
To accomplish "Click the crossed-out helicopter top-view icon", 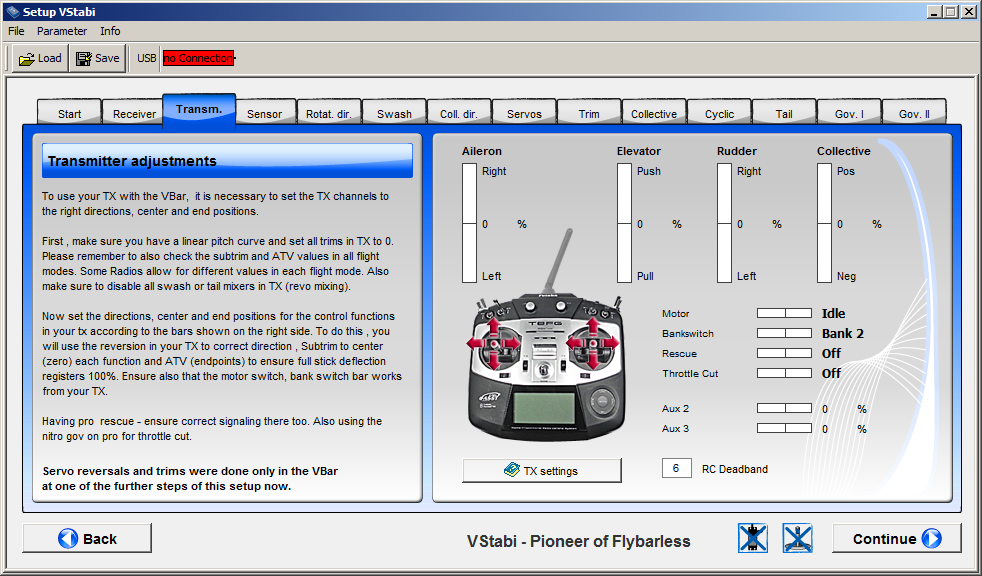I will point(797,538).
